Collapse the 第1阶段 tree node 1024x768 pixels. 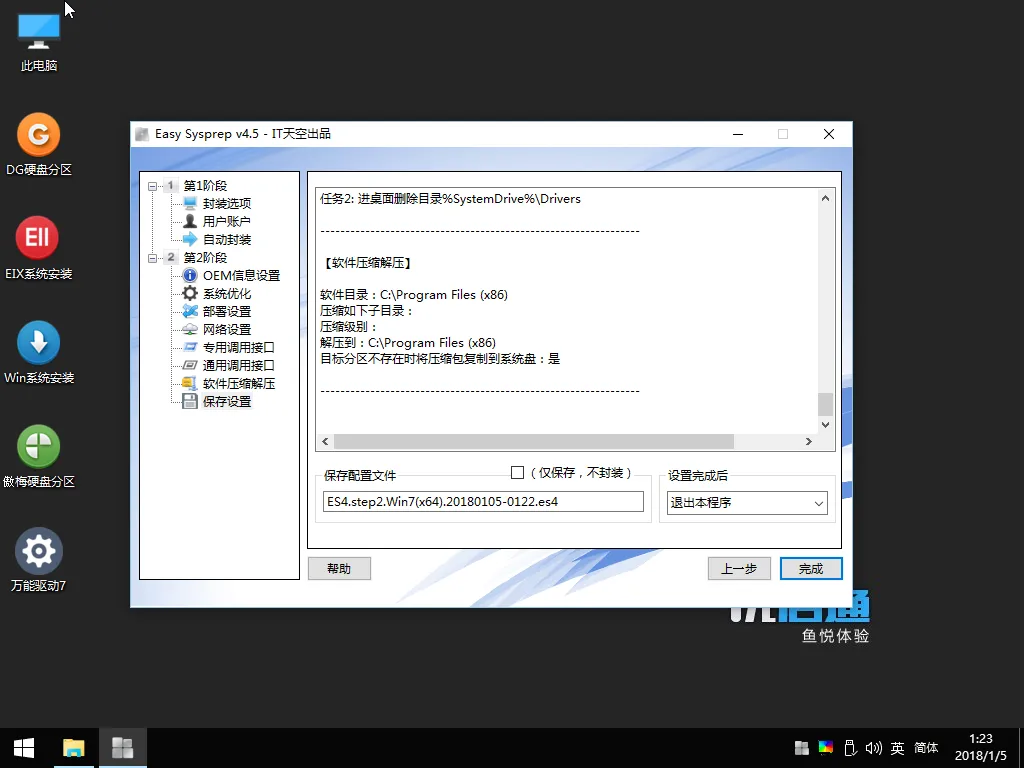click(x=152, y=185)
